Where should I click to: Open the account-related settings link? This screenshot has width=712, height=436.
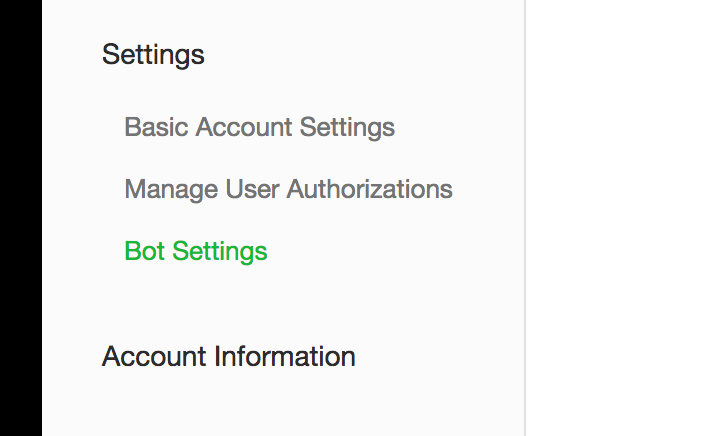pyautogui.click(x=259, y=128)
